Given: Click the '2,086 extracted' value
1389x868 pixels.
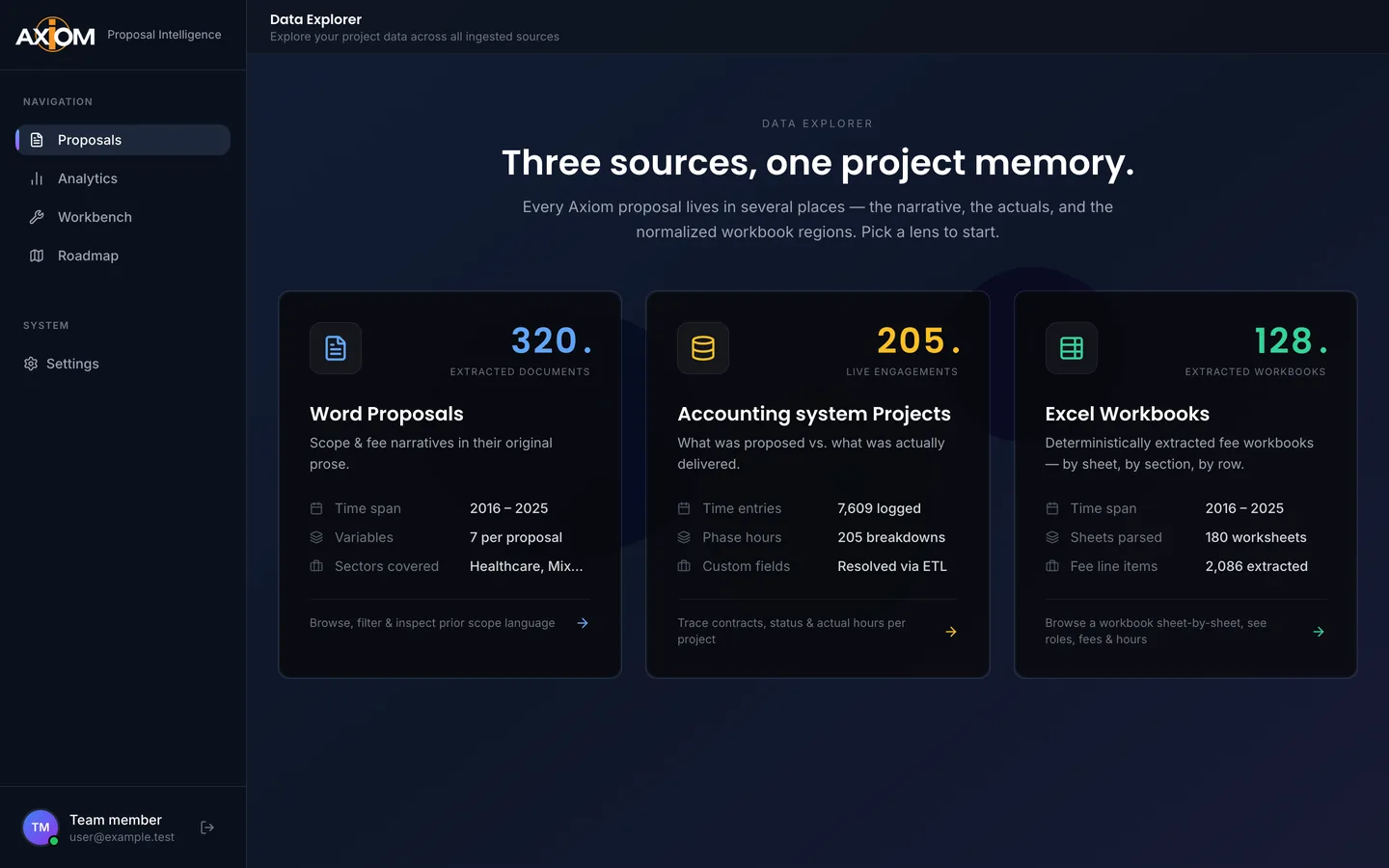Looking at the screenshot, I should 1257,566.
